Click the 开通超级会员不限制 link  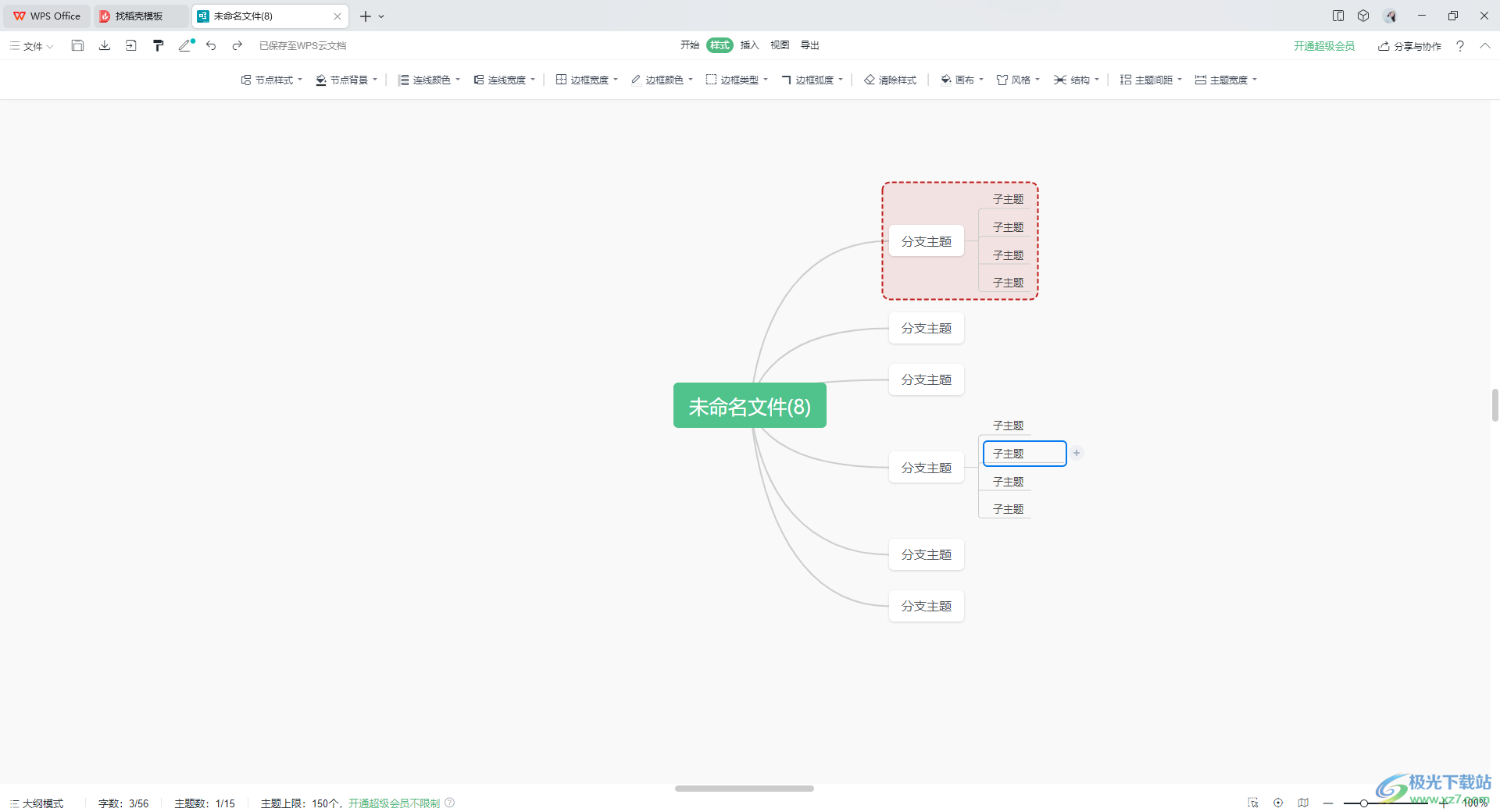394,803
